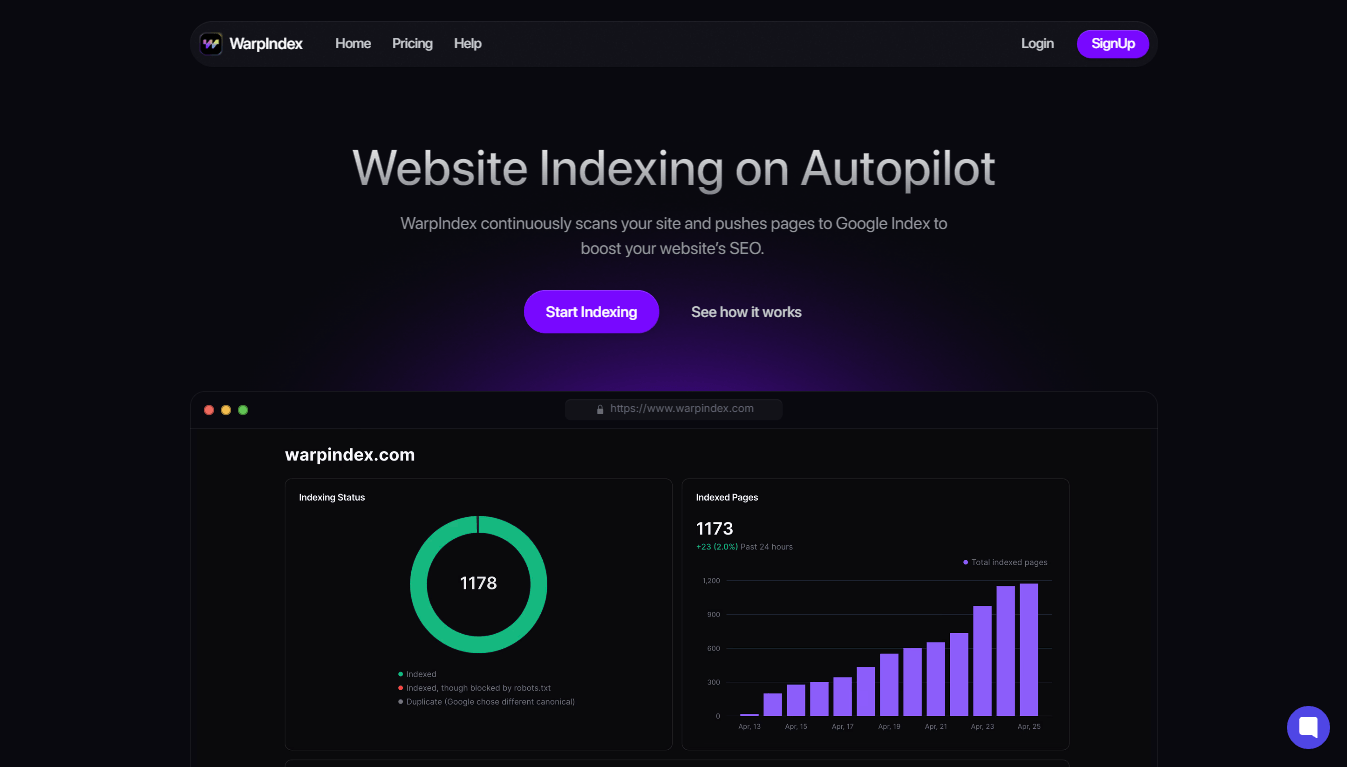
Task: Click the bar above Apr. 15 label
Action: pos(796,700)
